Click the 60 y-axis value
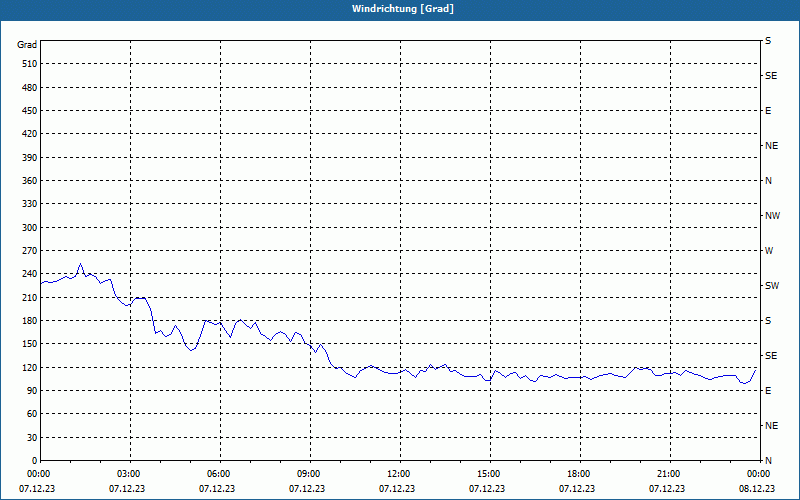The height and width of the screenshot is (500, 800). tap(32, 414)
